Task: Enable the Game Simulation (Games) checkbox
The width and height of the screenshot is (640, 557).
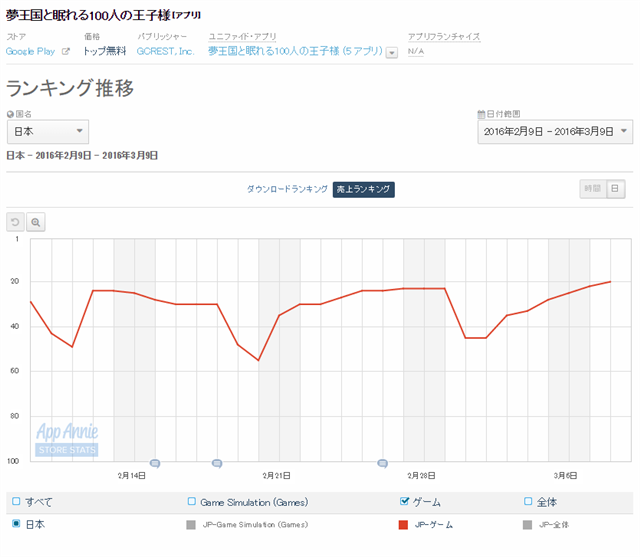Action: [191, 502]
